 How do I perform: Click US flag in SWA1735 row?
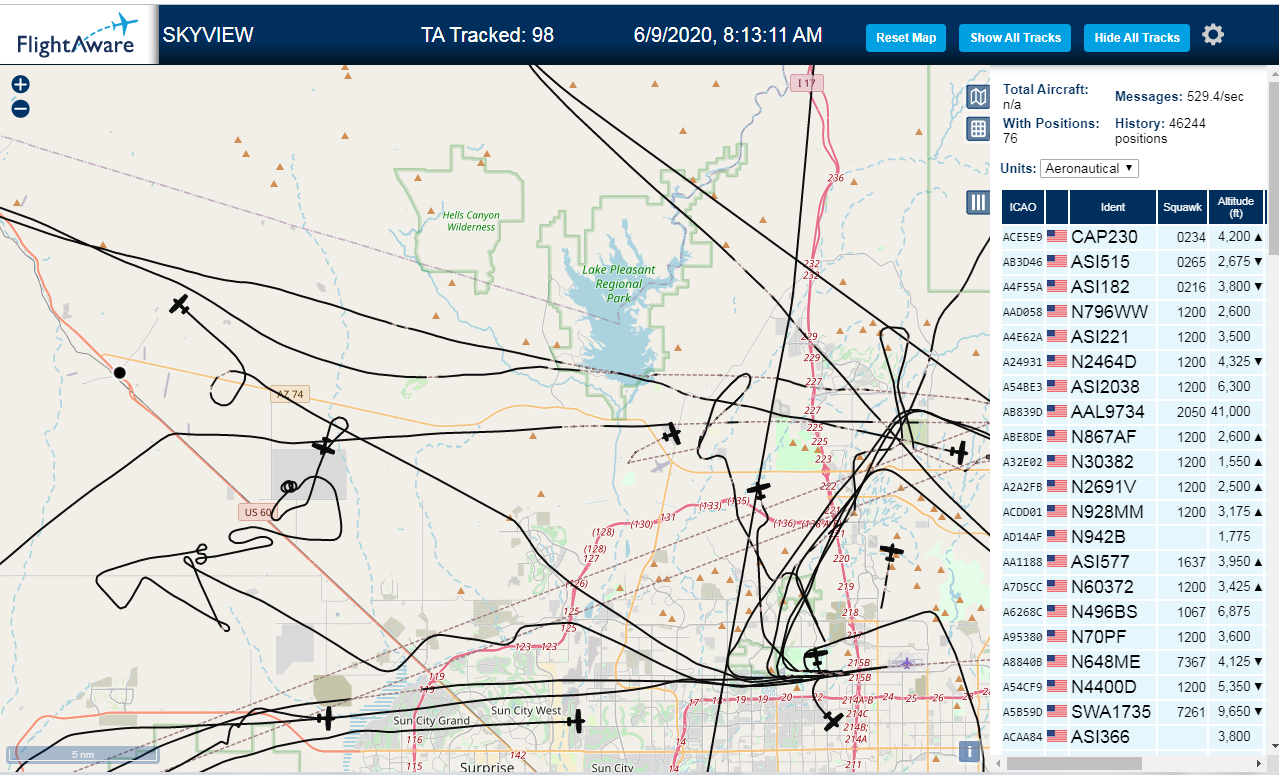1057,712
